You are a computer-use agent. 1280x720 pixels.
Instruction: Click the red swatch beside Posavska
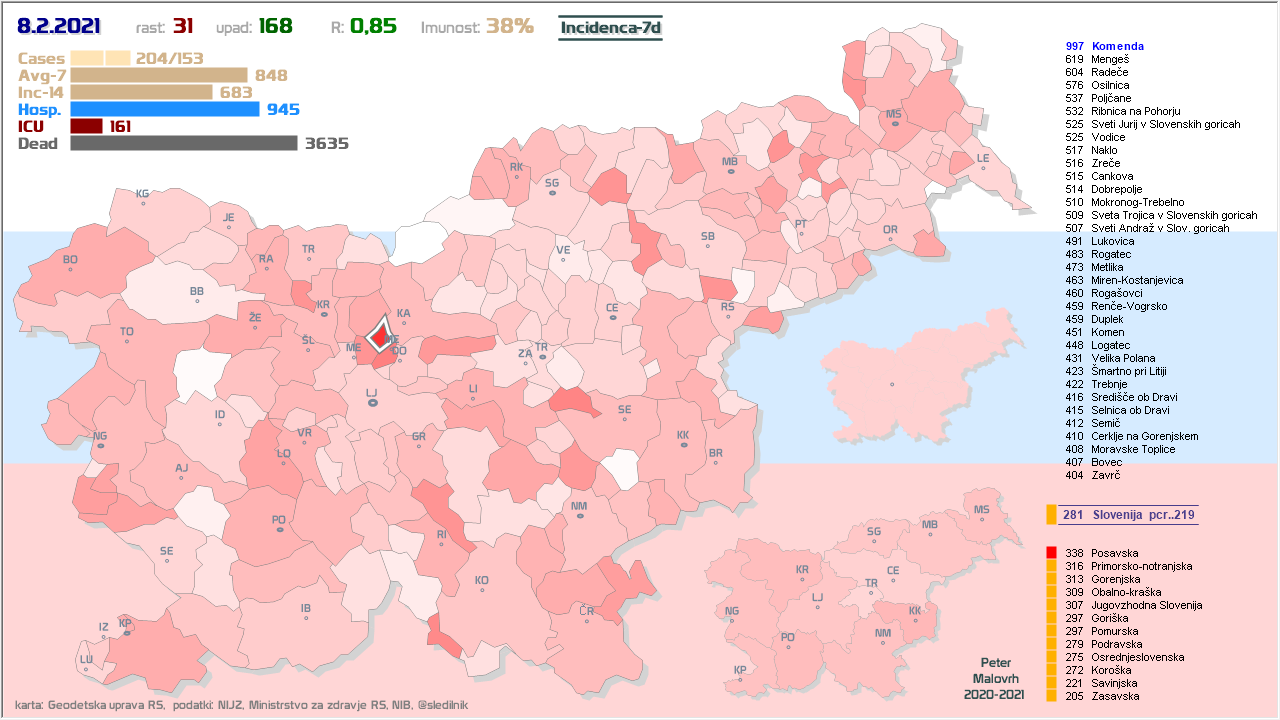pyautogui.click(x=1051, y=553)
